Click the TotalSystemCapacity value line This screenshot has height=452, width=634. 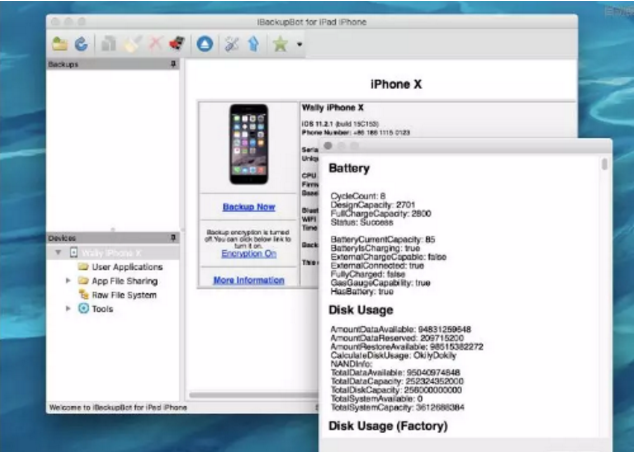coord(397,407)
